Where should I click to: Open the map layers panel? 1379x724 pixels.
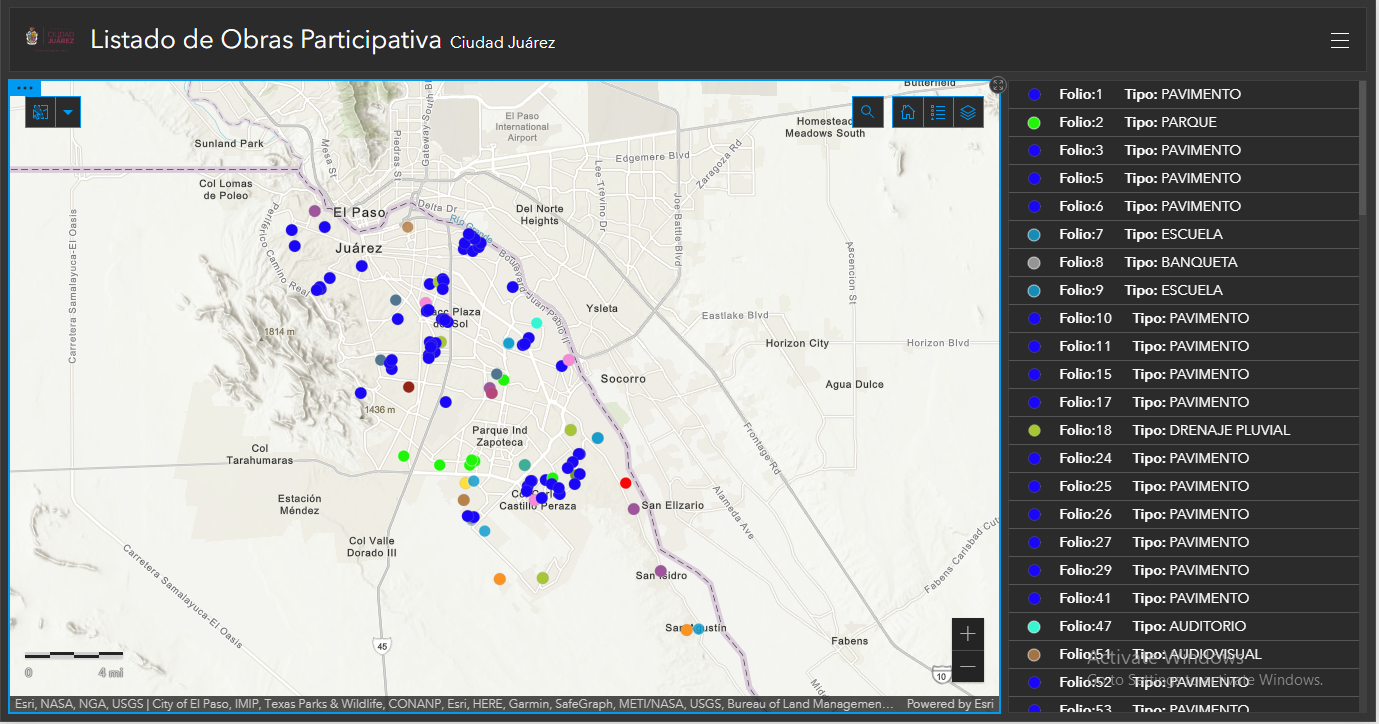pos(968,112)
